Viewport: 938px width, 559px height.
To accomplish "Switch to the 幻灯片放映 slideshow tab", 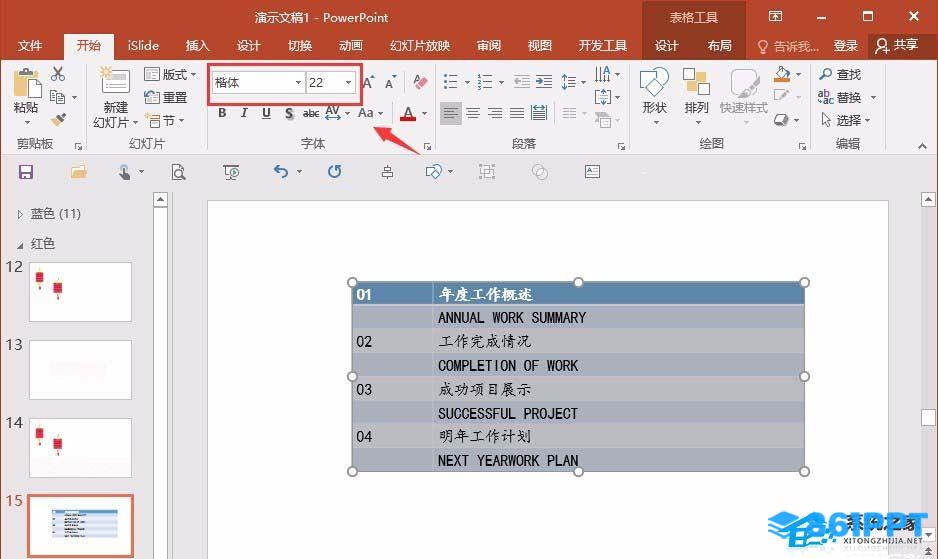I will pyautogui.click(x=419, y=45).
